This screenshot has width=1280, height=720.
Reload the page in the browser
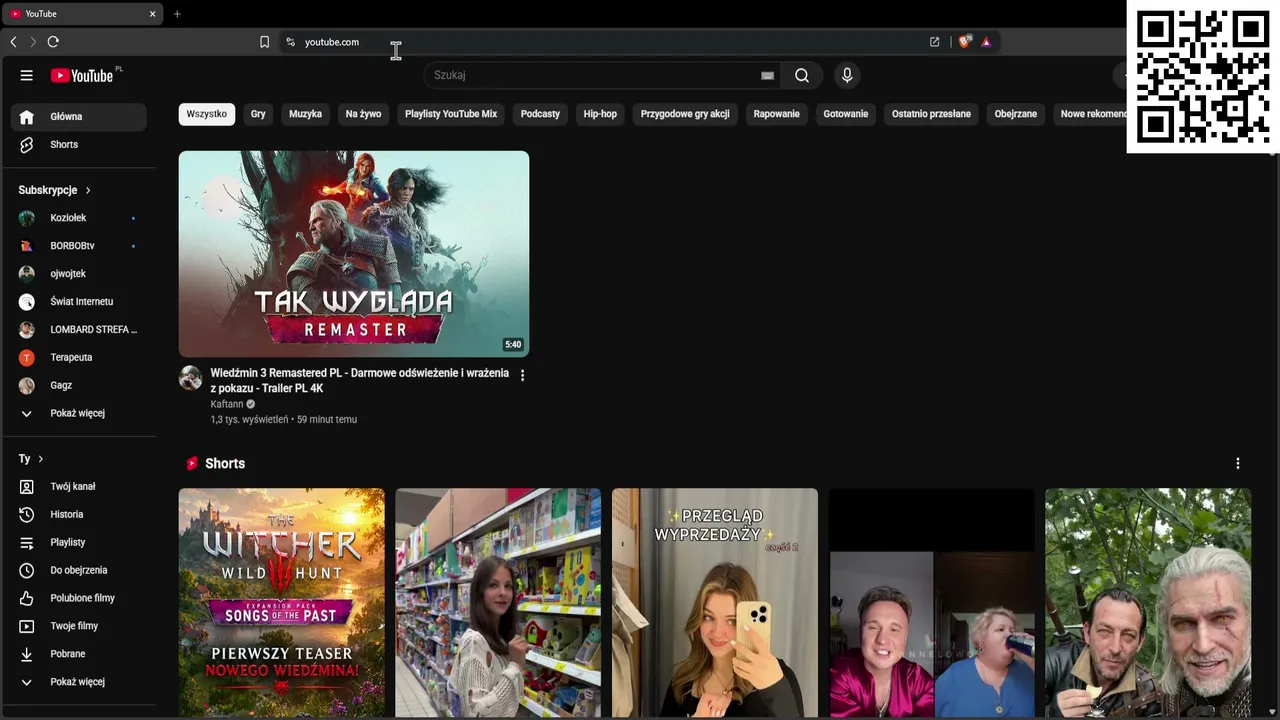coord(53,42)
